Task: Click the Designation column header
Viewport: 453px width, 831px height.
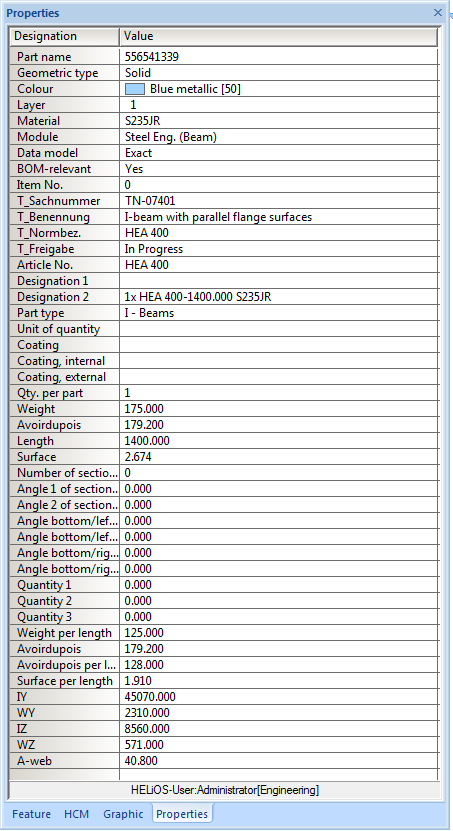Action: (x=64, y=36)
